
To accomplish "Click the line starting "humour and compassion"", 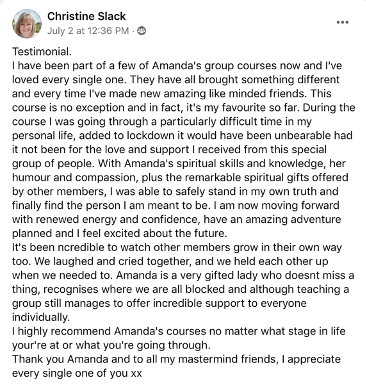I will pyautogui.click(x=180, y=178).
